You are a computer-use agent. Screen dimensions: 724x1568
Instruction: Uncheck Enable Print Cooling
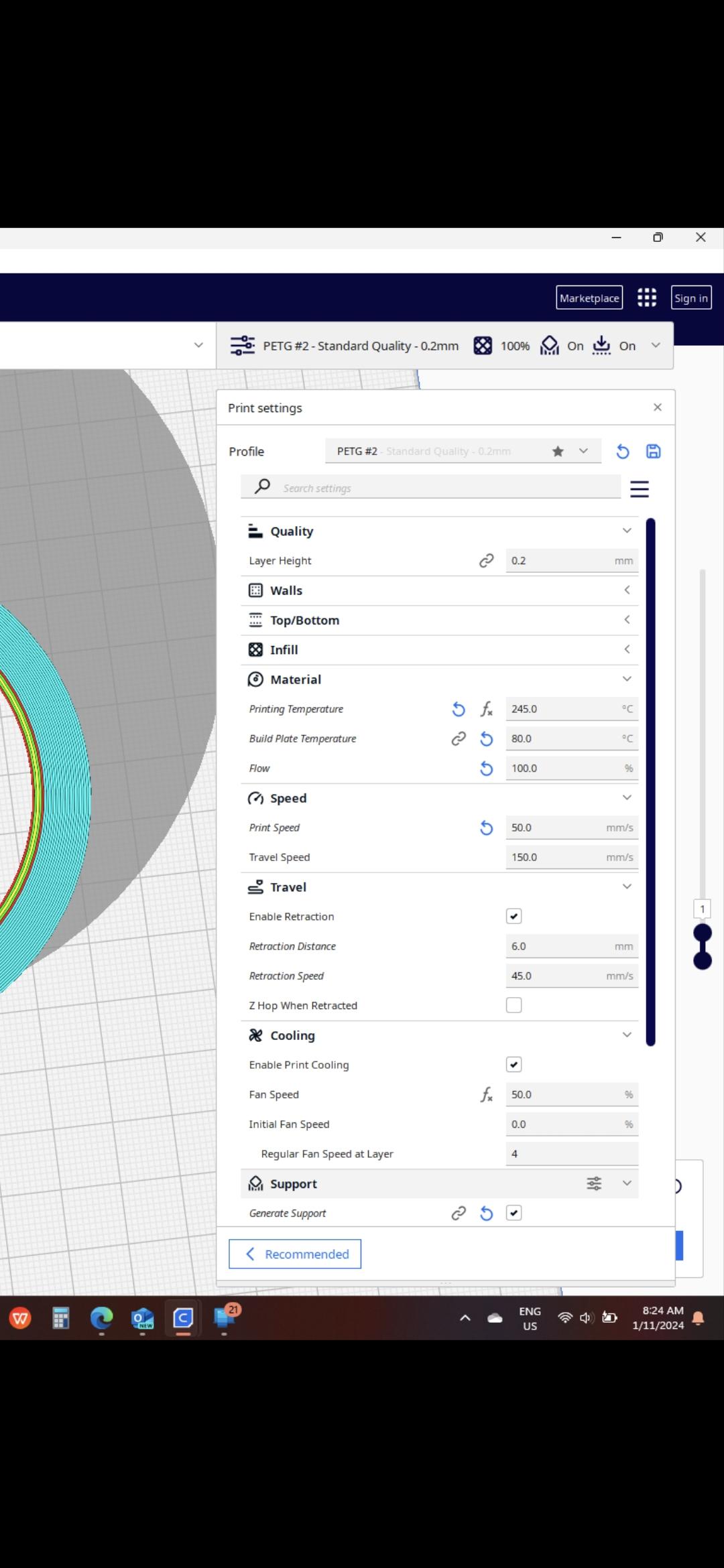(x=514, y=1065)
